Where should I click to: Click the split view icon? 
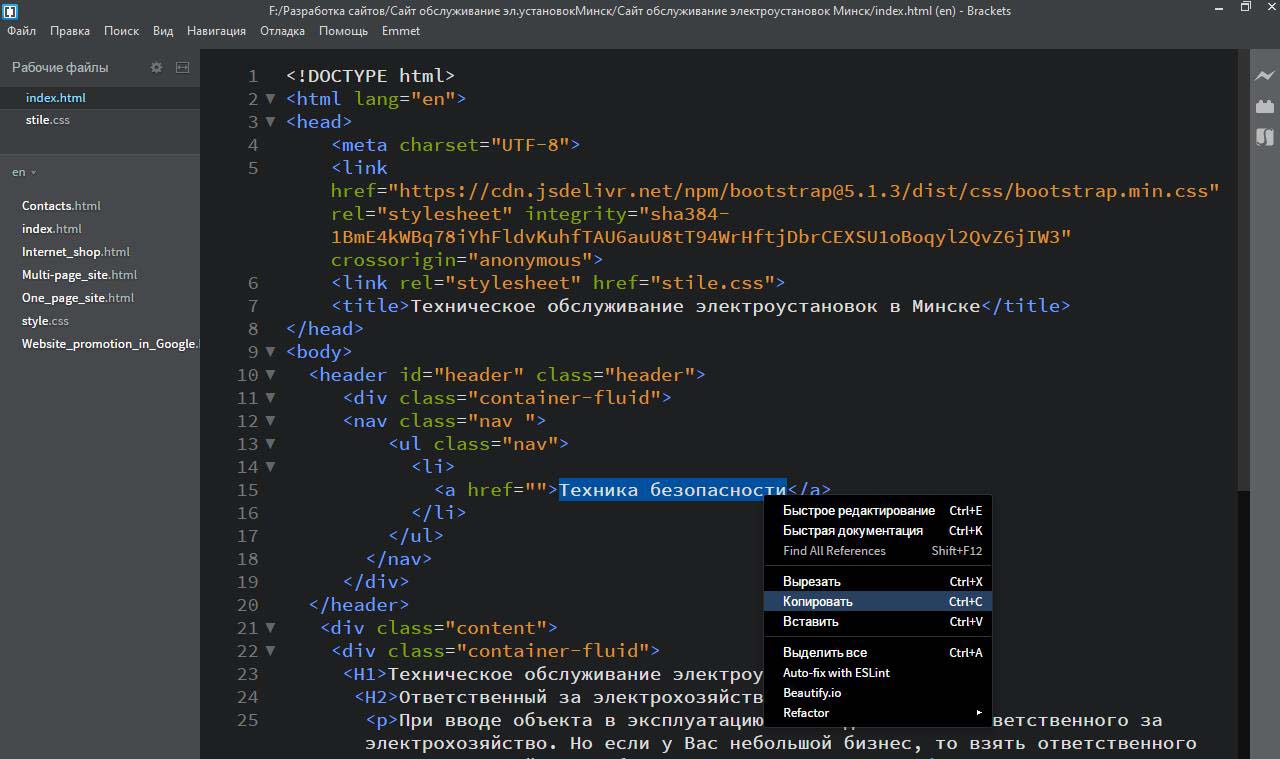(x=182, y=67)
